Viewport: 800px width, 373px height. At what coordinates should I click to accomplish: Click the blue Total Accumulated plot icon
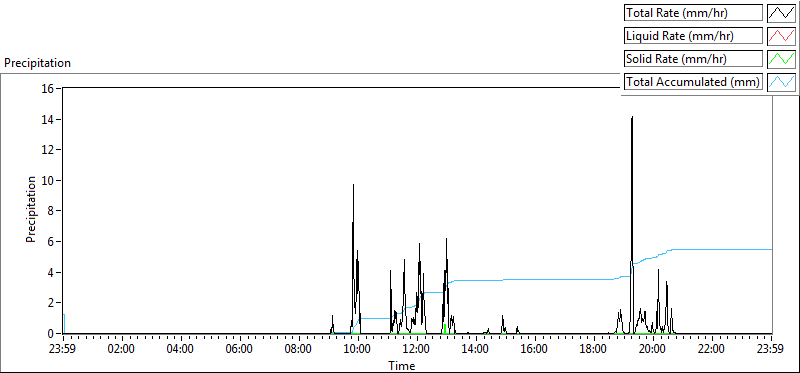[782, 81]
